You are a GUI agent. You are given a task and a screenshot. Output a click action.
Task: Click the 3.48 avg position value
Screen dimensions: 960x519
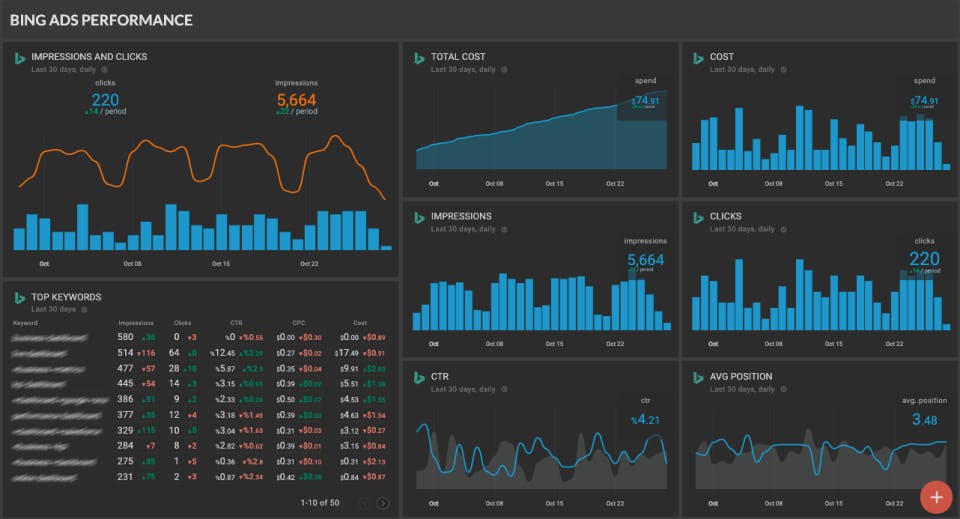click(924, 420)
